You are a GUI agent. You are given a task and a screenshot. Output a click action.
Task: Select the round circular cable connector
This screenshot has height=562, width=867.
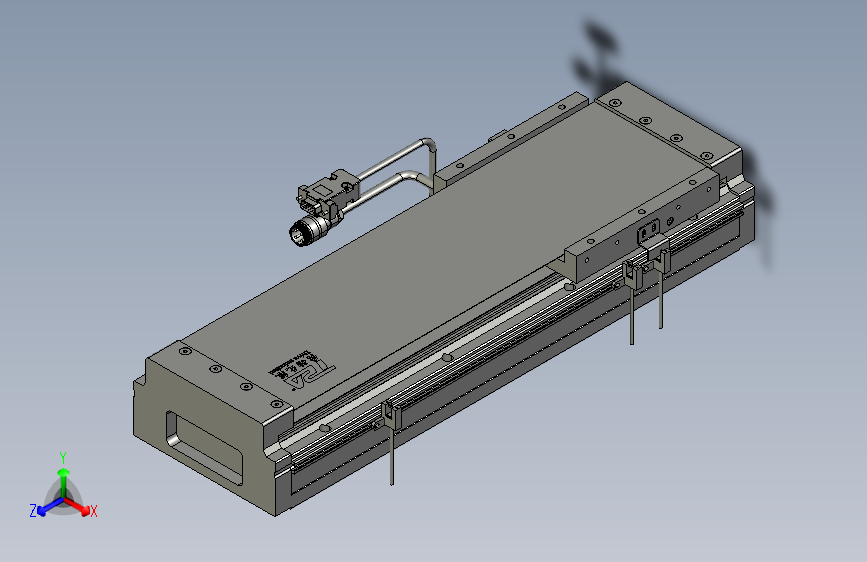click(x=307, y=229)
